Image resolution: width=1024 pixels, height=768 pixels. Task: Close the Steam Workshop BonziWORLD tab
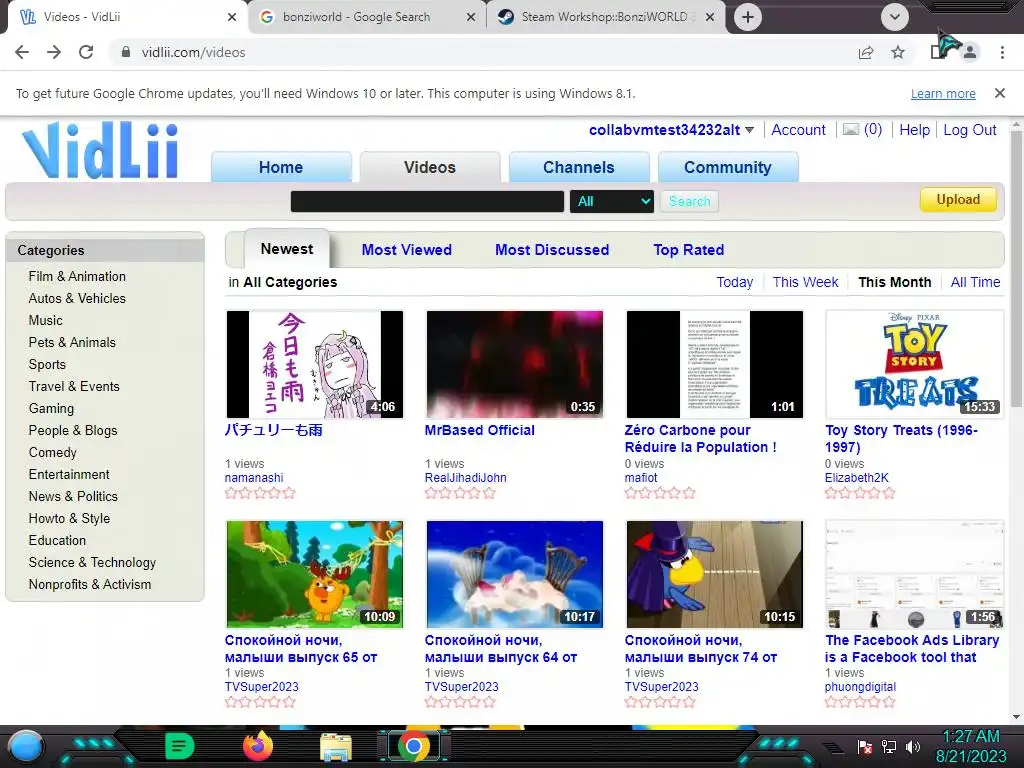click(710, 17)
